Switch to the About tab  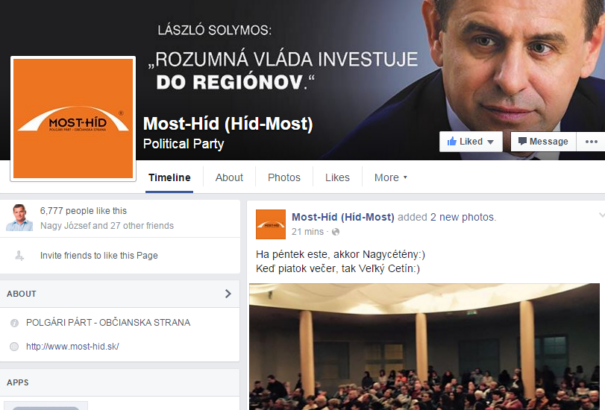point(229,177)
